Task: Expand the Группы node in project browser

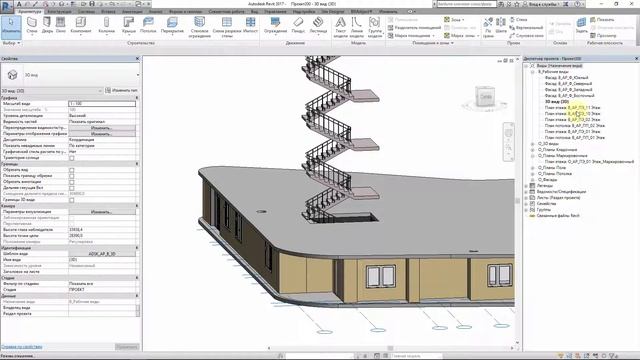Action: click(x=527, y=209)
